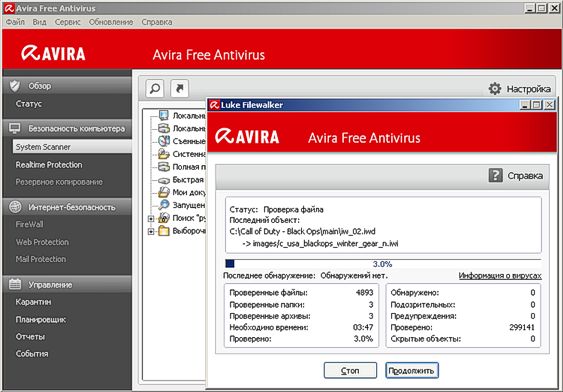Open Карантин in sidebar
Screen dimensions: 563x392
coord(33,302)
